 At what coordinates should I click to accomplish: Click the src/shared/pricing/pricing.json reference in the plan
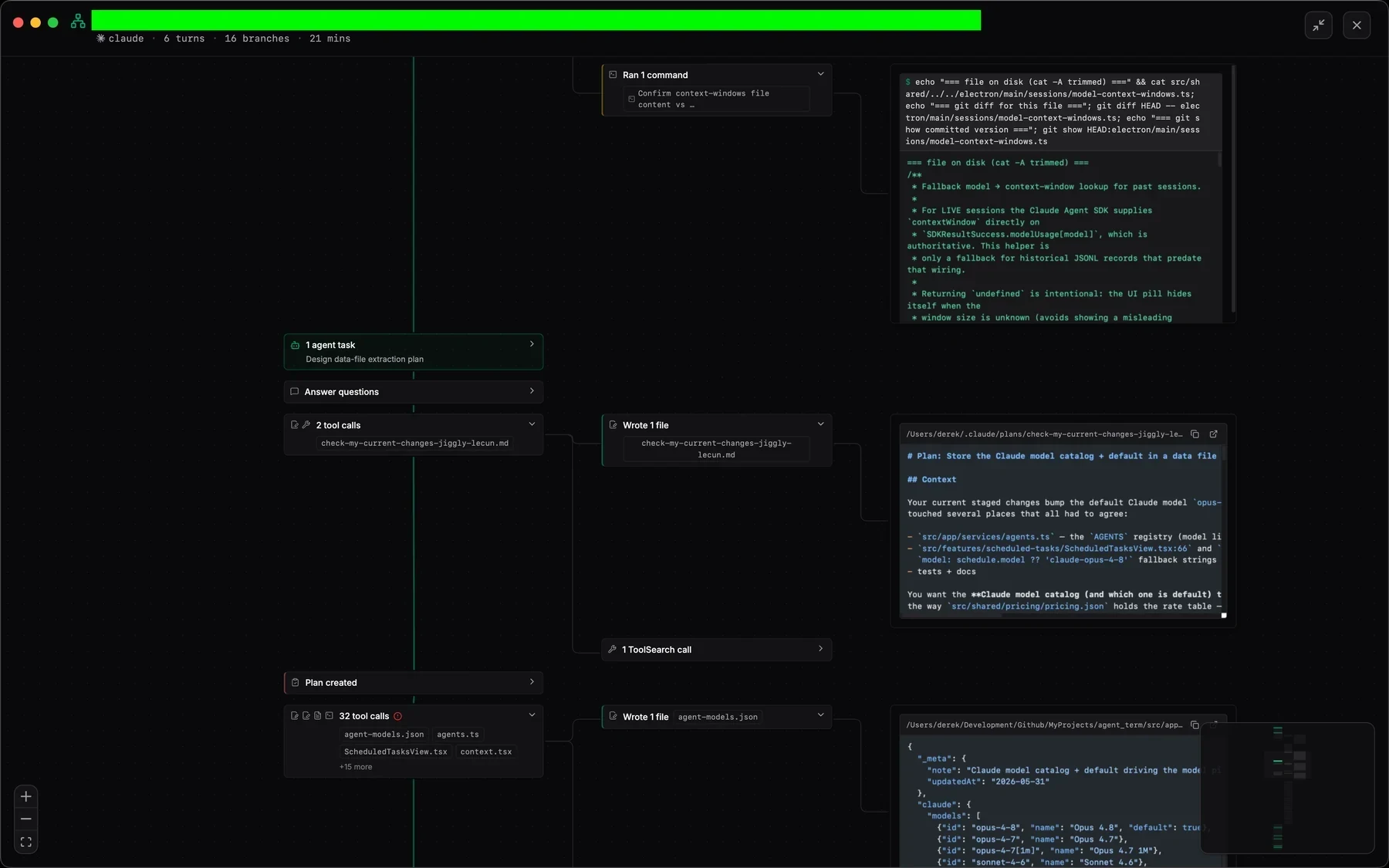point(1027,606)
